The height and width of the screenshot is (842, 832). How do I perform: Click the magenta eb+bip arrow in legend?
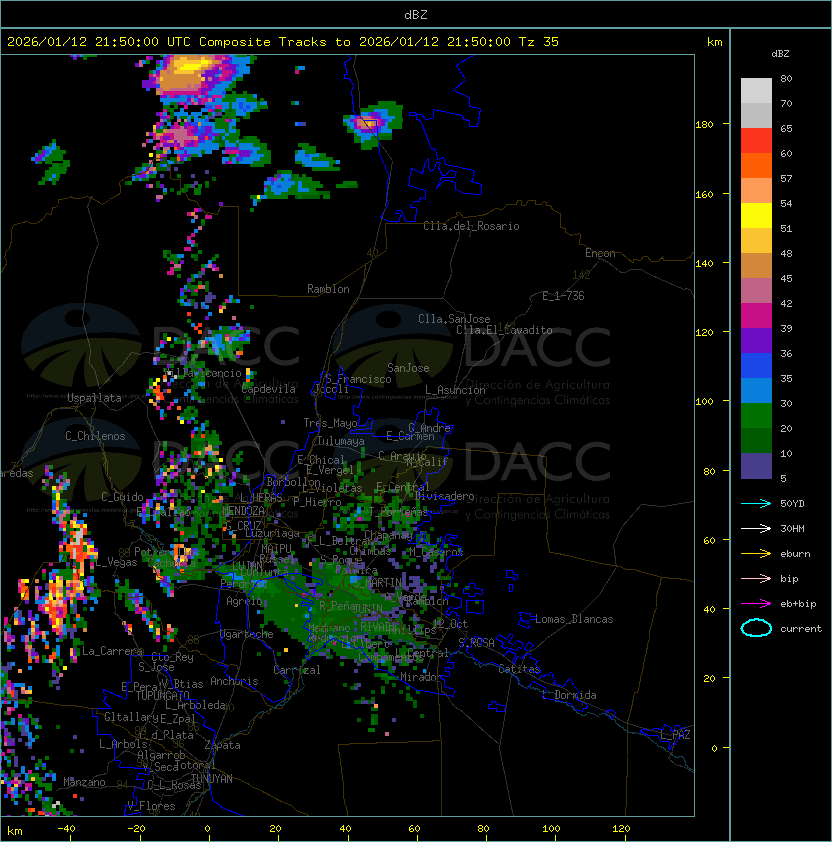click(x=756, y=604)
